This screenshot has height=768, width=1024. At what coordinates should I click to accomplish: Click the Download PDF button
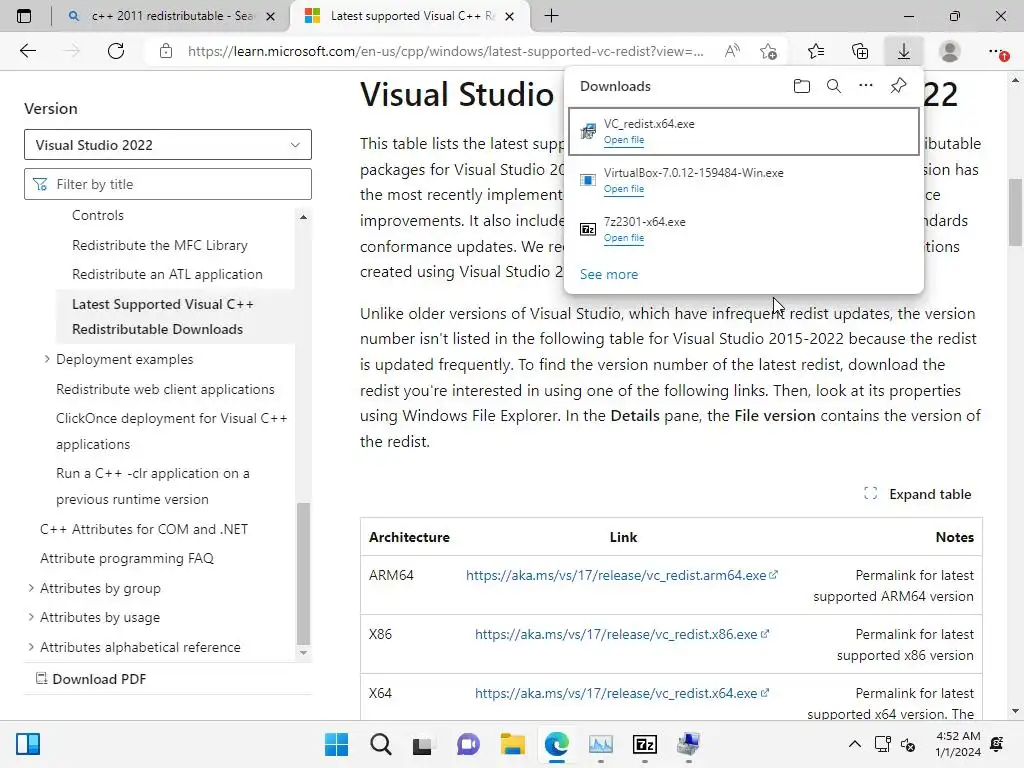(91, 679)
